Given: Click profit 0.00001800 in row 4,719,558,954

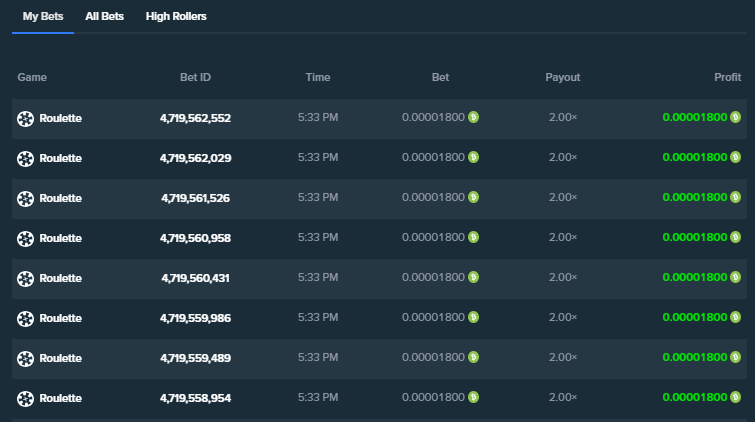Looking at the screenshot, I should tap(695, 397).
